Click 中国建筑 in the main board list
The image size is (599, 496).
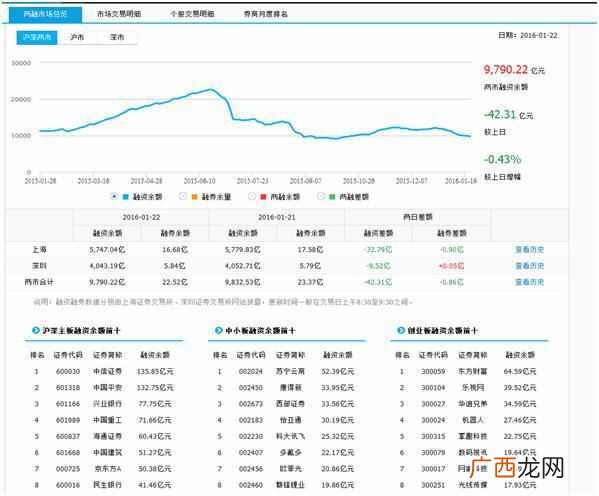pos(108,452)
